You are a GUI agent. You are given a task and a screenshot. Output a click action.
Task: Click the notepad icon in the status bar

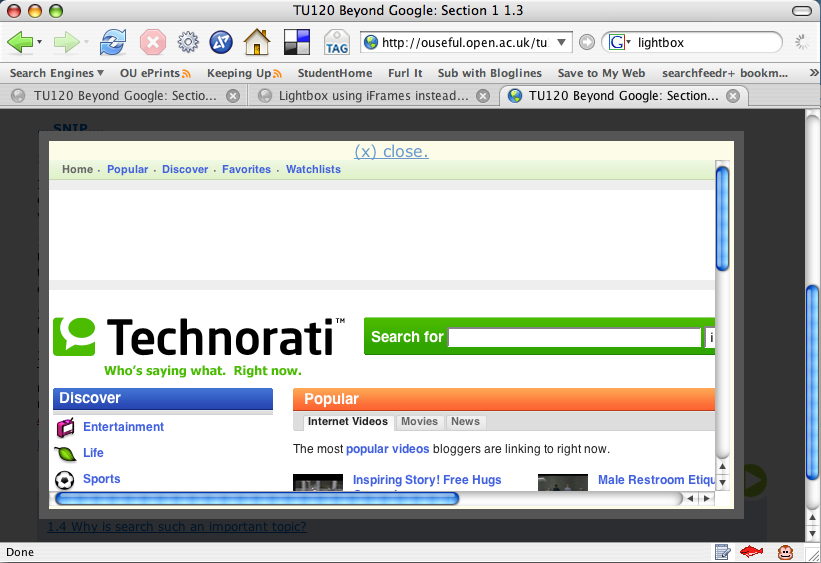pos(722,552)
